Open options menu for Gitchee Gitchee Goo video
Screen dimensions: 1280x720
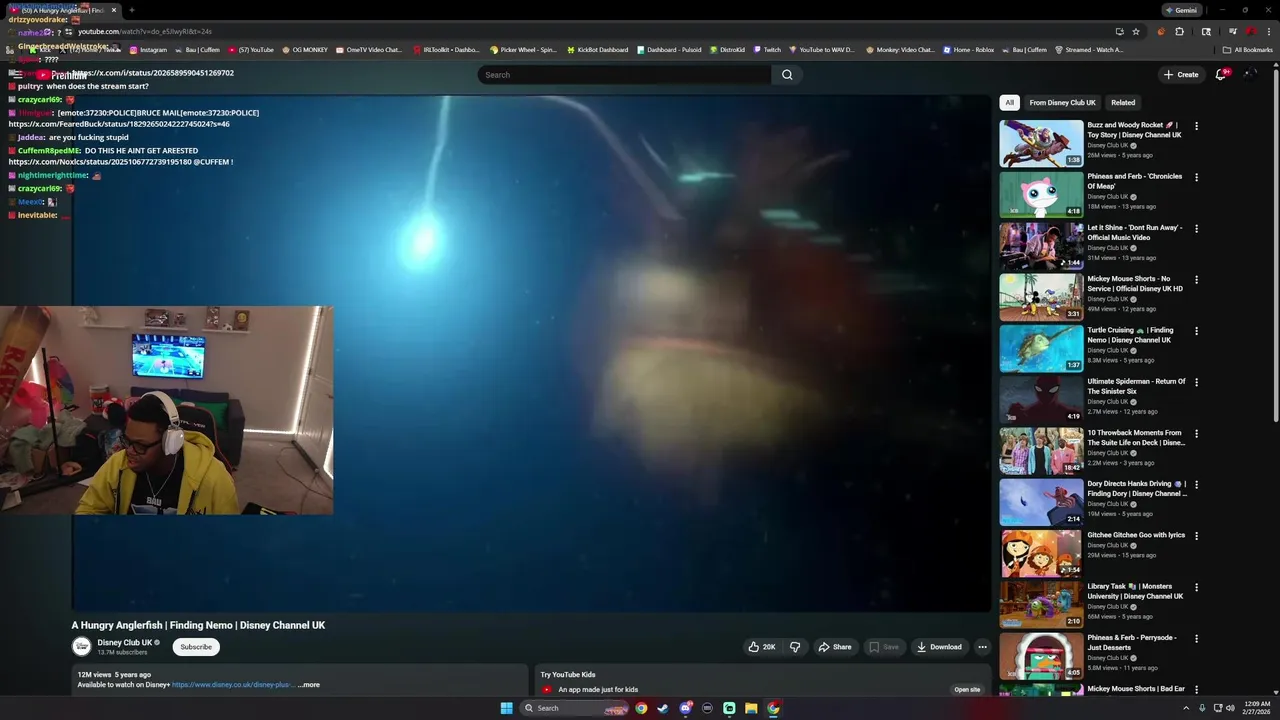pos(1196,536)
